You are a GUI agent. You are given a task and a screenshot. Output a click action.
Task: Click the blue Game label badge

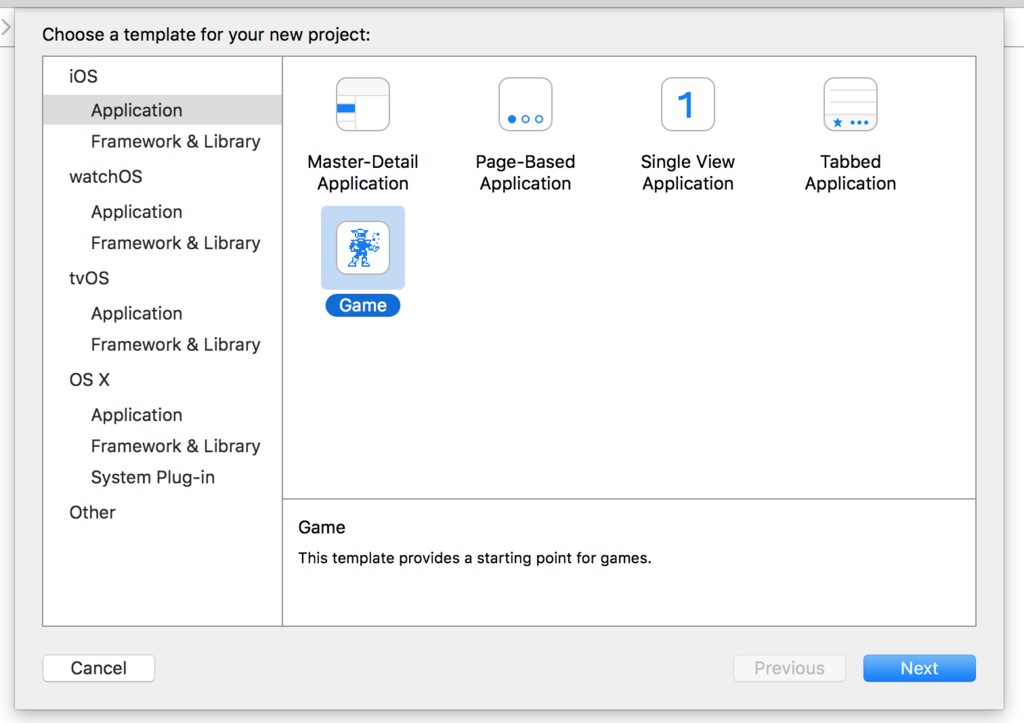(x=362, y=305)
